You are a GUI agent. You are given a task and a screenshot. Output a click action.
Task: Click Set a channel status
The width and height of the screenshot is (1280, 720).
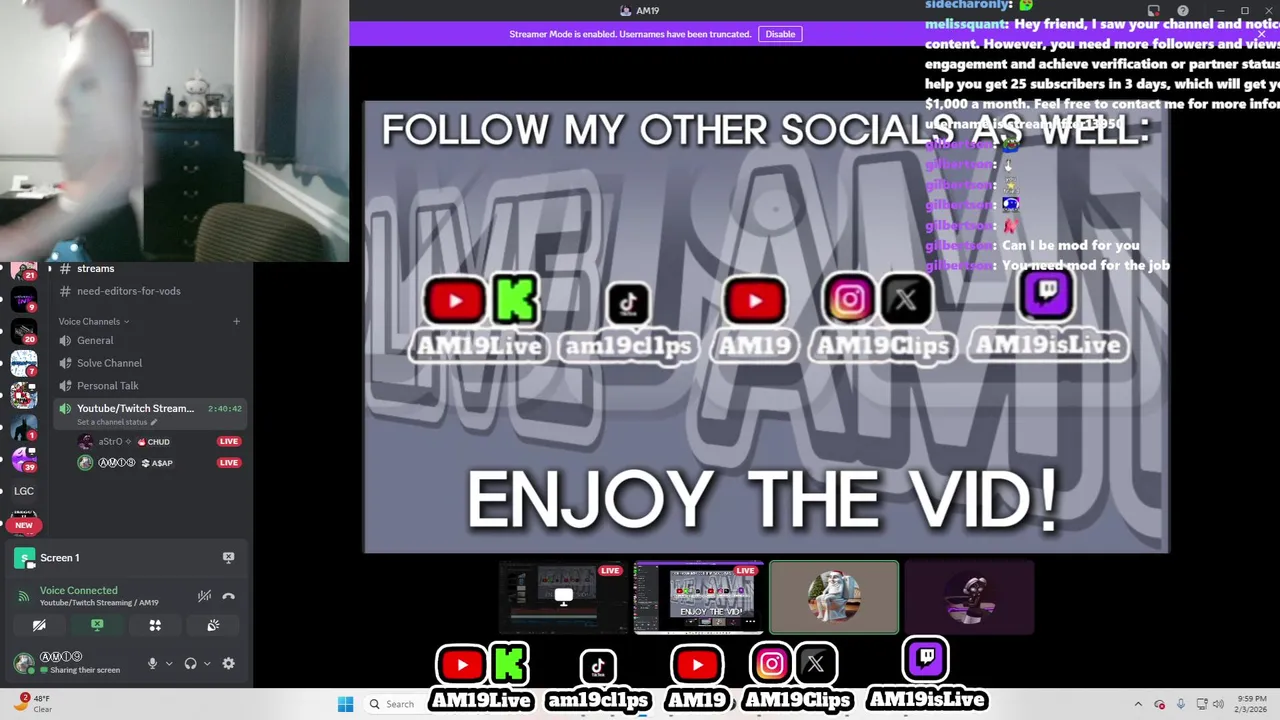pyautogui.click(x=116, y=422)
